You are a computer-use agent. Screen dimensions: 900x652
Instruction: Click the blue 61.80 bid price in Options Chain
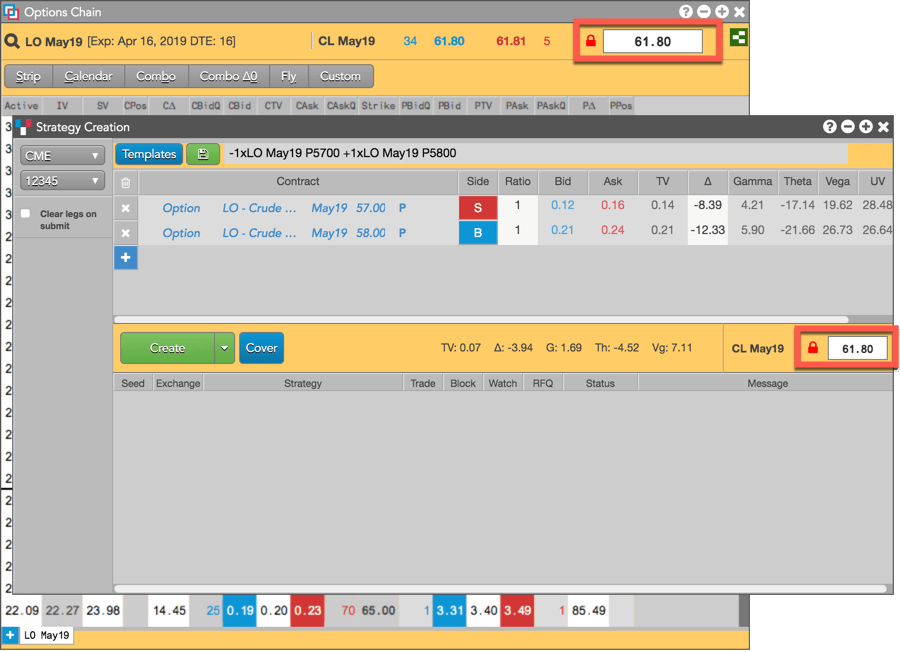(449, 41)
